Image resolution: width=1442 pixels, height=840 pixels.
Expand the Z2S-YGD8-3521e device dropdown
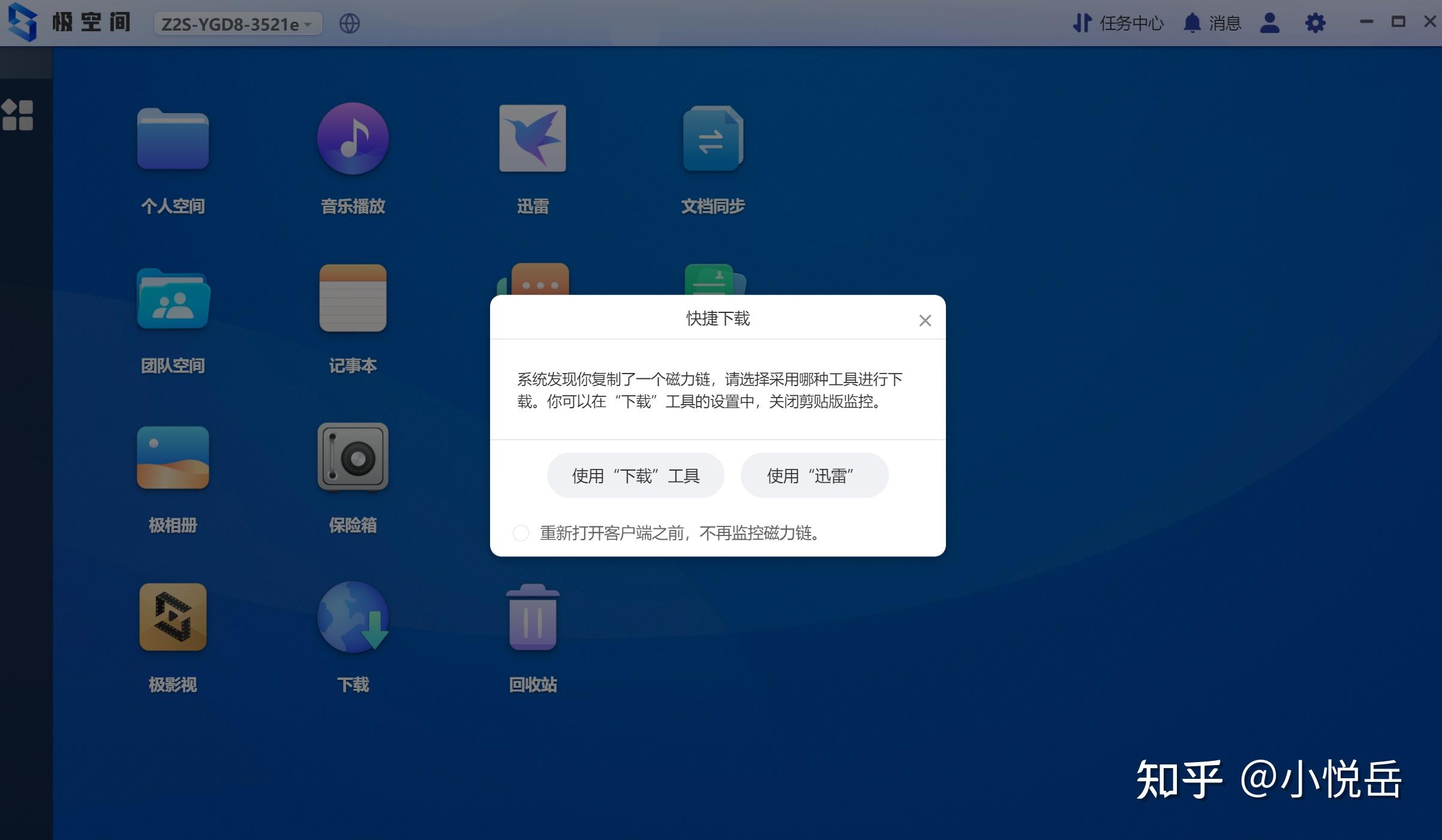(238, 24)
